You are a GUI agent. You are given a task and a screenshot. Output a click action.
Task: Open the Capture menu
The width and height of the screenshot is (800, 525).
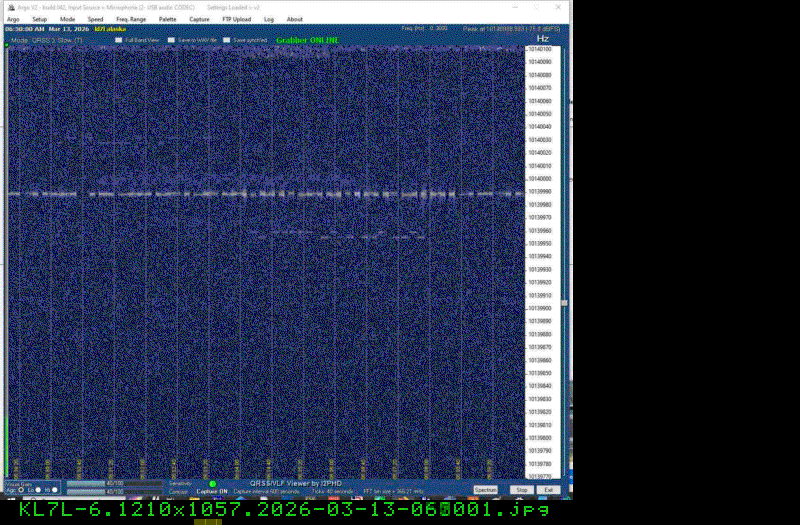pos(200,19)
